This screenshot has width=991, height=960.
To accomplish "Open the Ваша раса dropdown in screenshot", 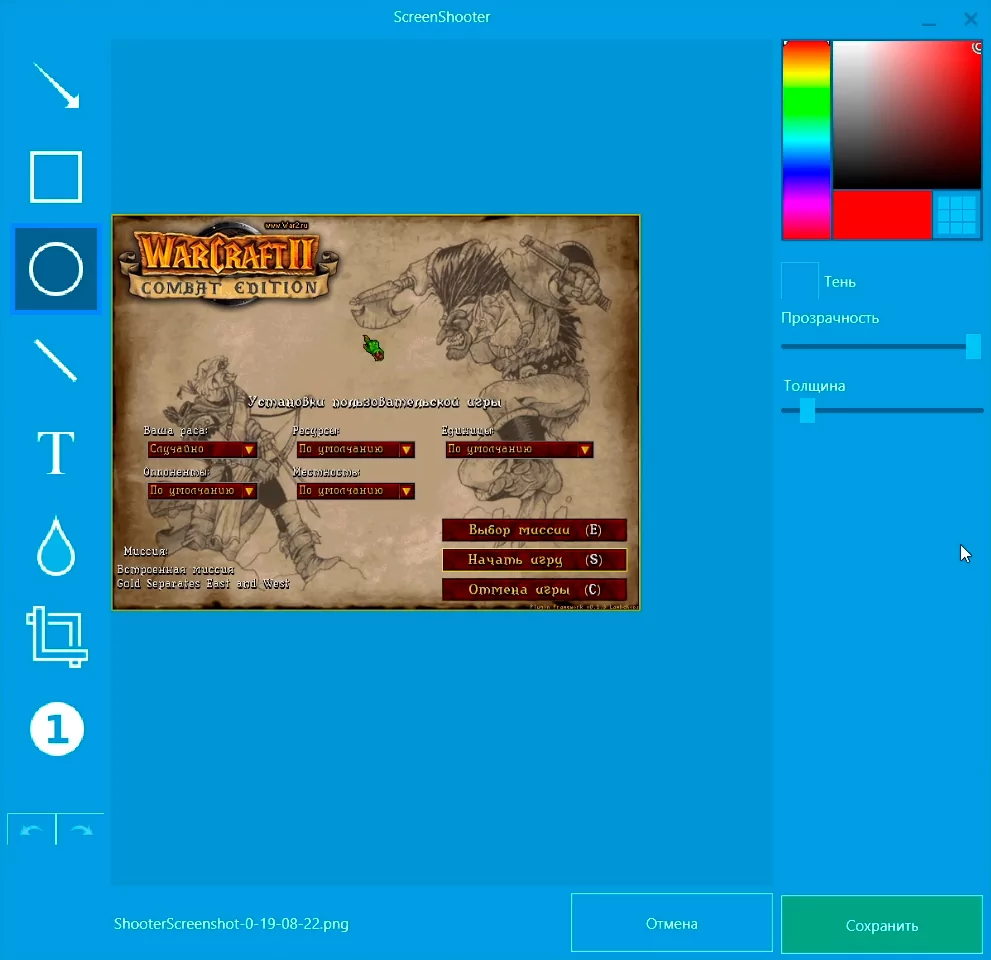I will click(202, 449).
